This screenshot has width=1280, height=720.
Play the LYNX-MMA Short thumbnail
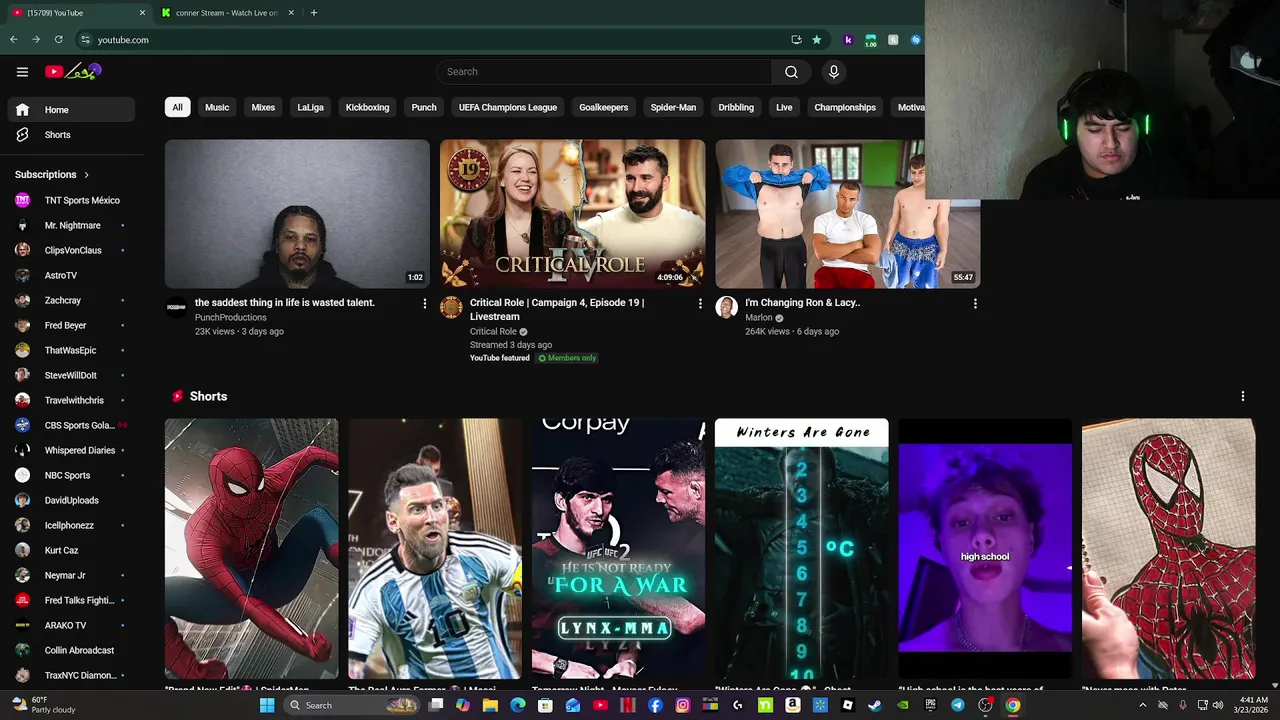(618, 549)
